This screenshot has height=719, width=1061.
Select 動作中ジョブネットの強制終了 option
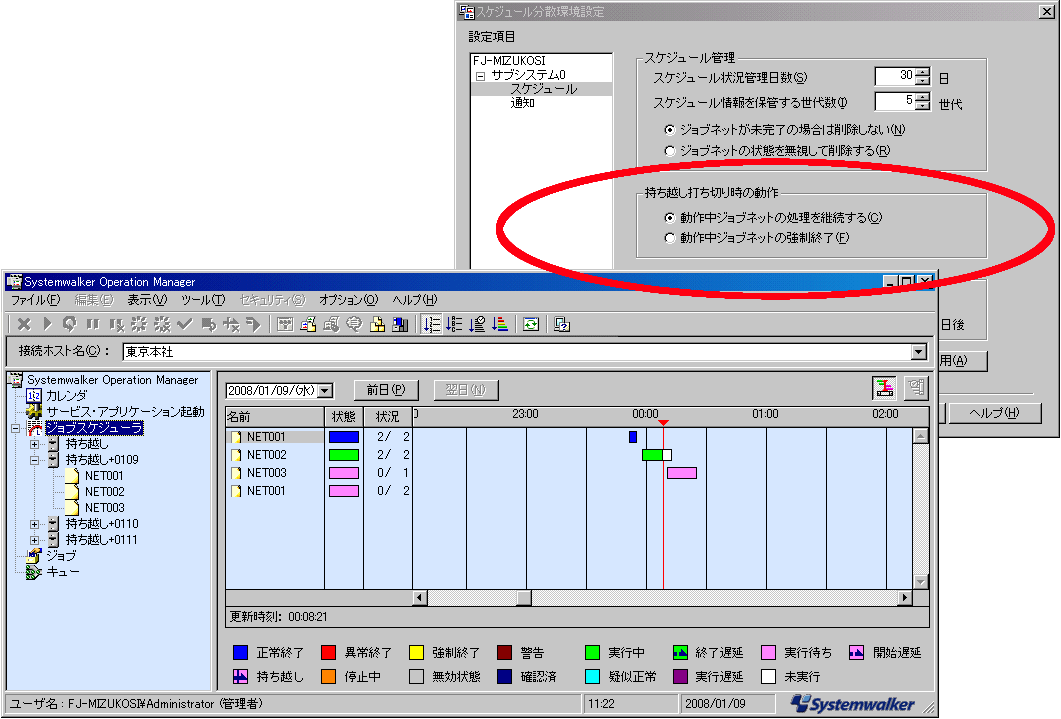click(x=670, y=238)
